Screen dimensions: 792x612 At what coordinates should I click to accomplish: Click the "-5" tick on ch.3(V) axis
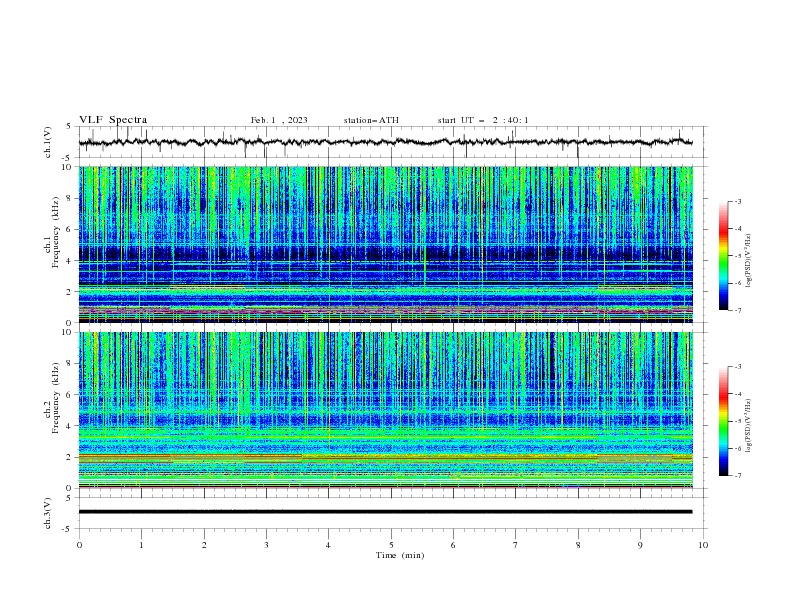point(68,529)
